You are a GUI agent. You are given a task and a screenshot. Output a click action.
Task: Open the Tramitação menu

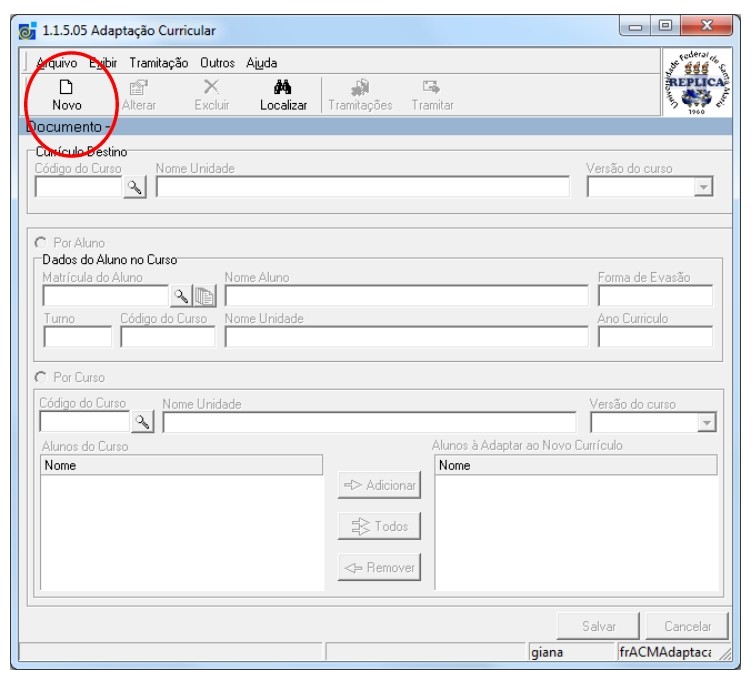pos(158,63)
